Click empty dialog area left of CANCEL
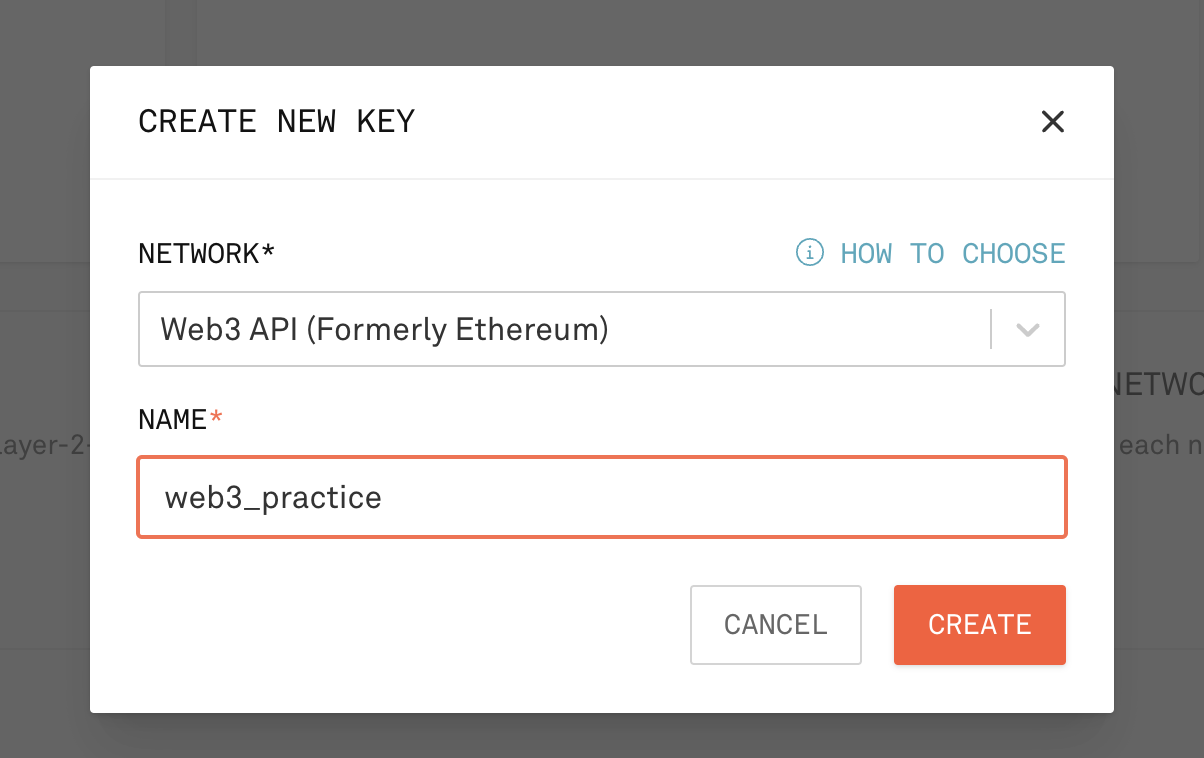 [400, 625]
